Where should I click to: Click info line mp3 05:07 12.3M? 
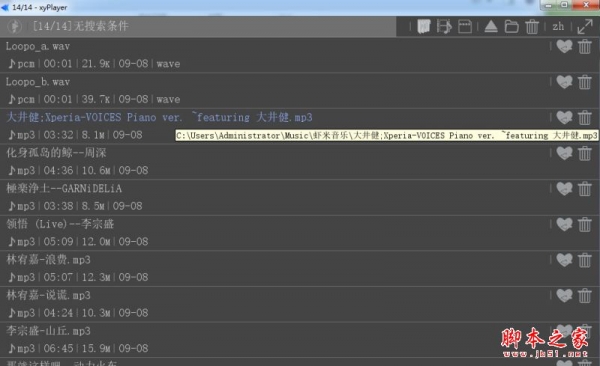[78, 277]
